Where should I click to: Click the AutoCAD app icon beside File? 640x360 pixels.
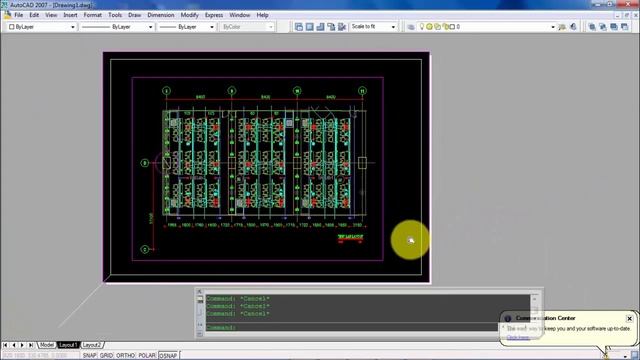pos(7,15)
